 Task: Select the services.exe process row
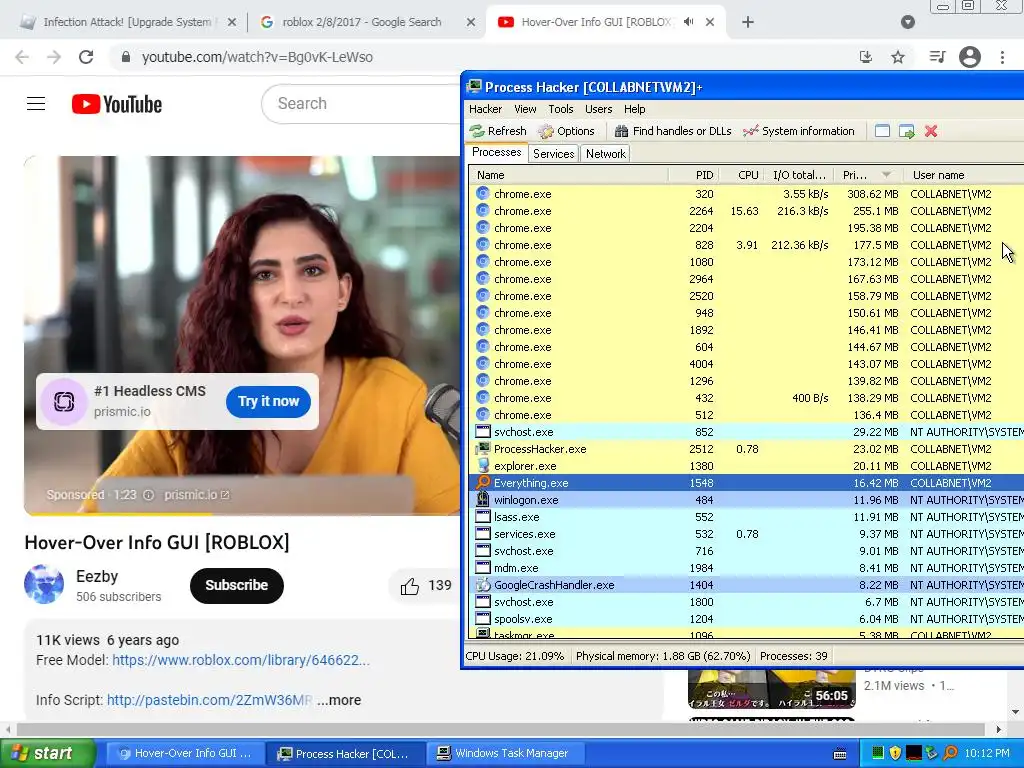[x=746, y=534]
